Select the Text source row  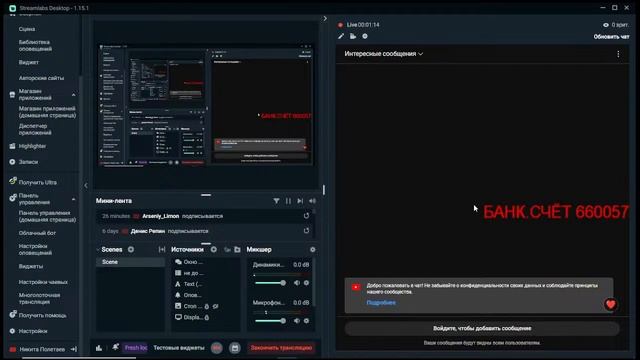tap(206, 284)
